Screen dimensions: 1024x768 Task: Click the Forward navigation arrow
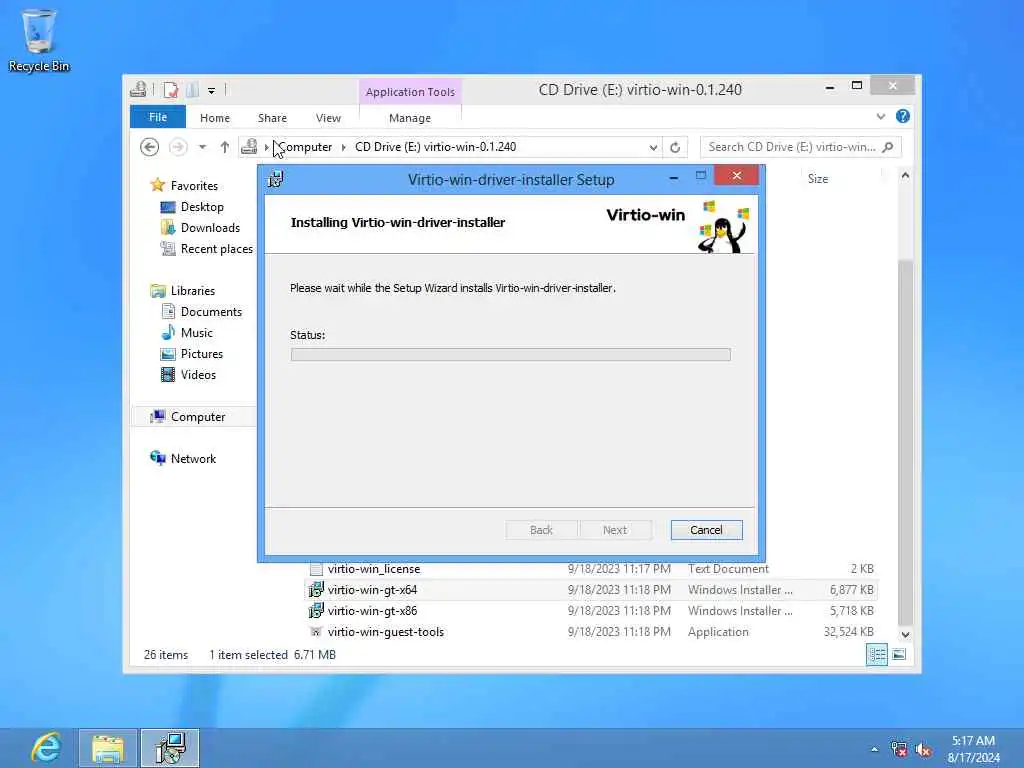[x=178, y=147]
